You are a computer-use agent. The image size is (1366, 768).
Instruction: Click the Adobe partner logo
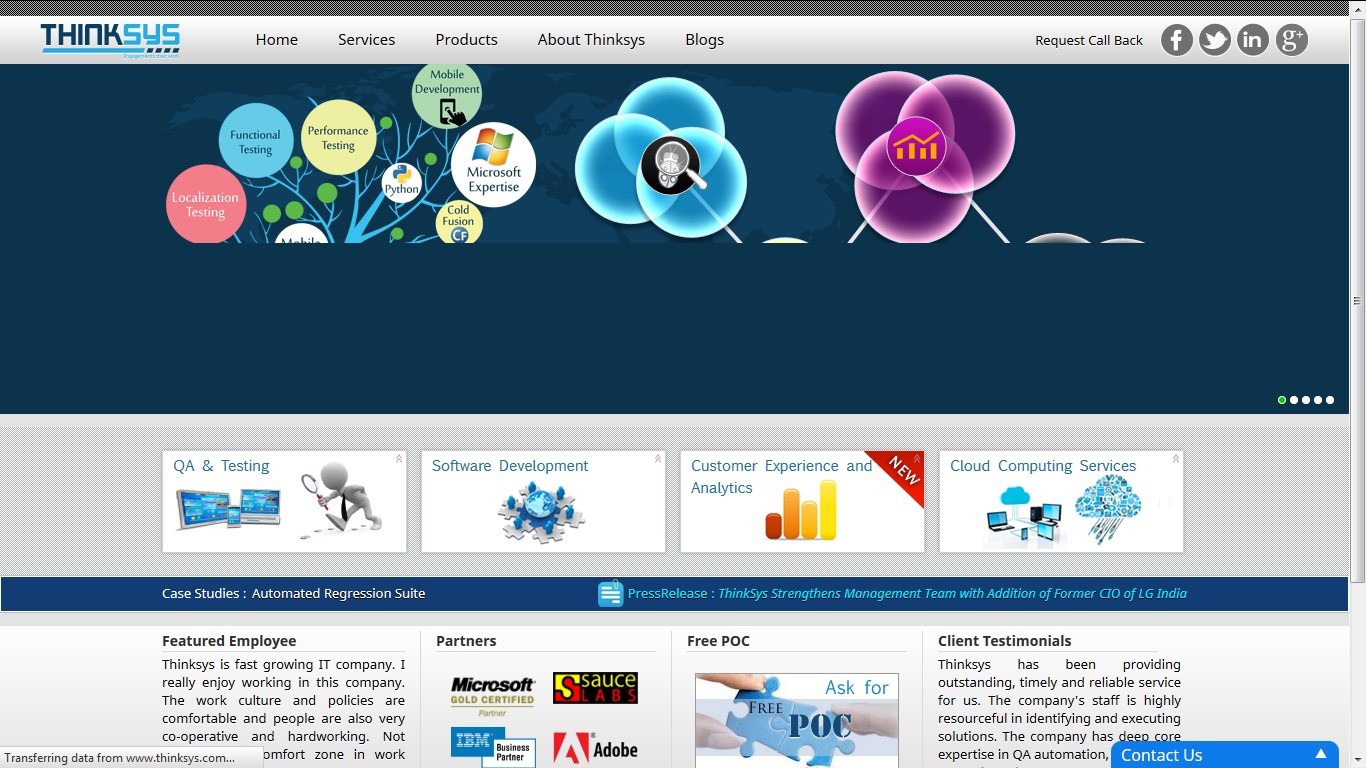pos(595,748)
